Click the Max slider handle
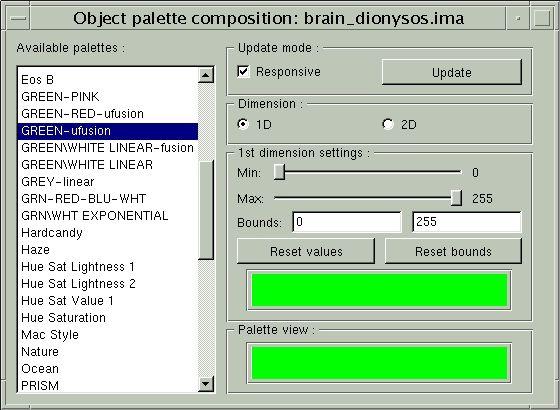This screenshot has width=560, height=410. click(456, 198)
